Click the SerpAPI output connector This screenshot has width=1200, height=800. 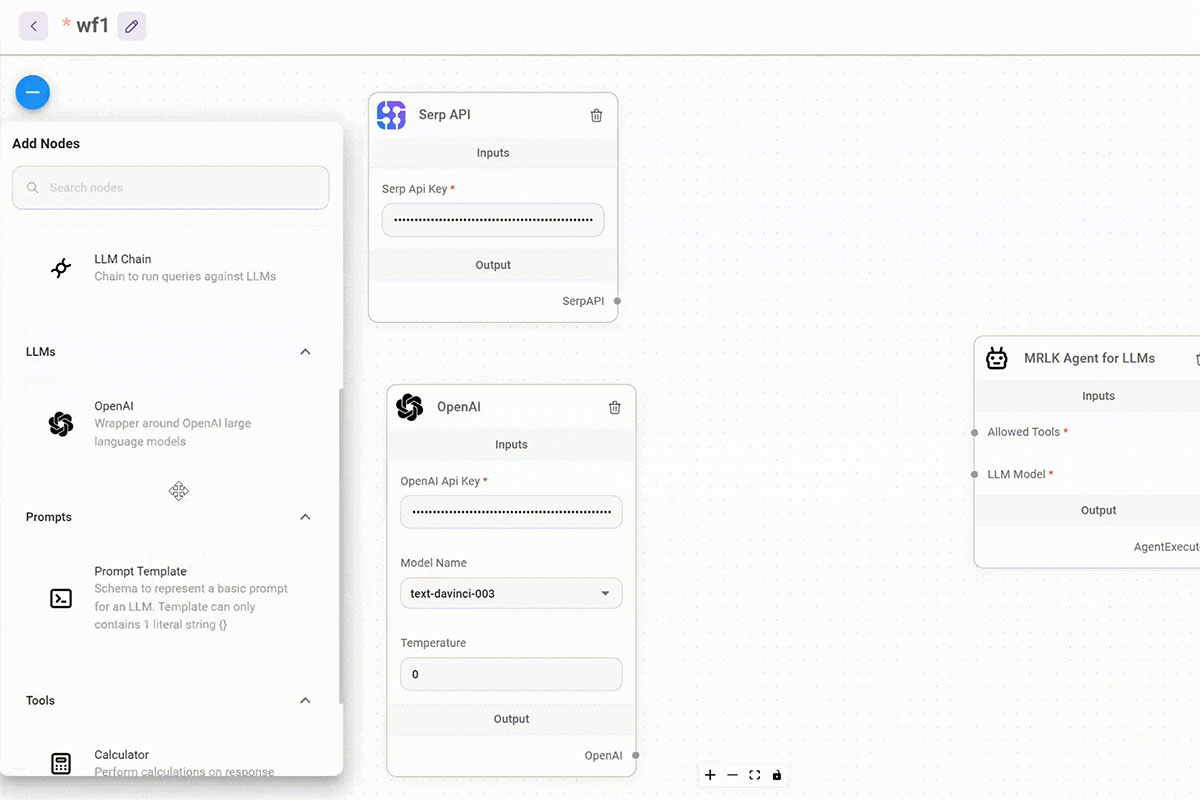tap(618, 301)
